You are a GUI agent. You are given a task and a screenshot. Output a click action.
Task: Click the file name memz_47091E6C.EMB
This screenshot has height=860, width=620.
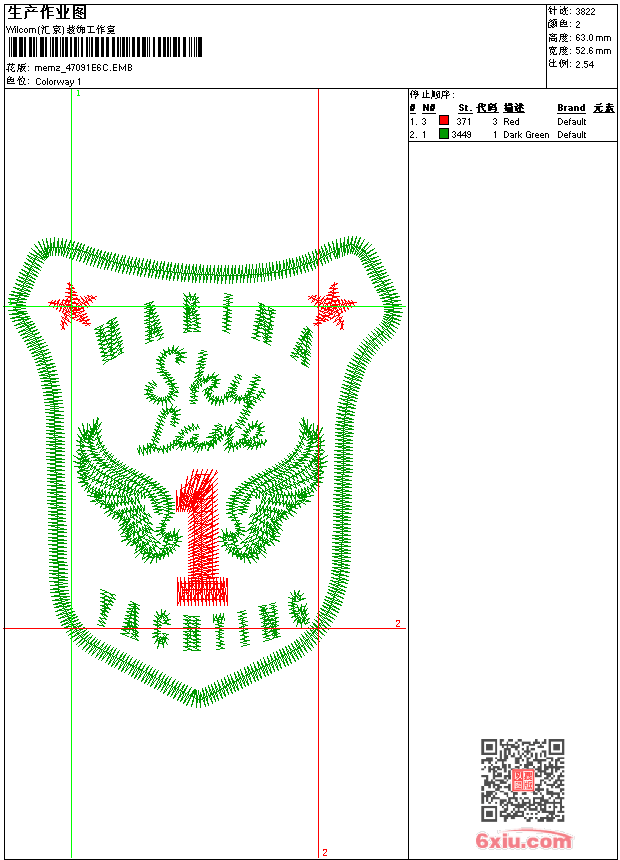click(x=83, y=68)
